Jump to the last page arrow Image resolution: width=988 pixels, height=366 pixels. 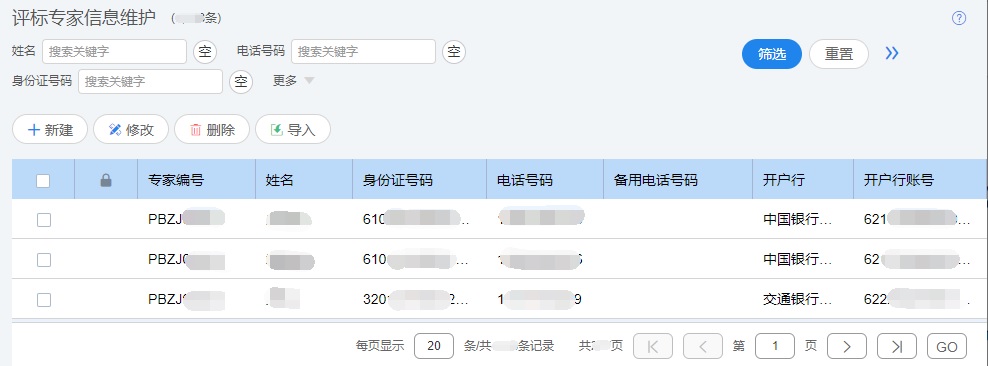point(897,346)
